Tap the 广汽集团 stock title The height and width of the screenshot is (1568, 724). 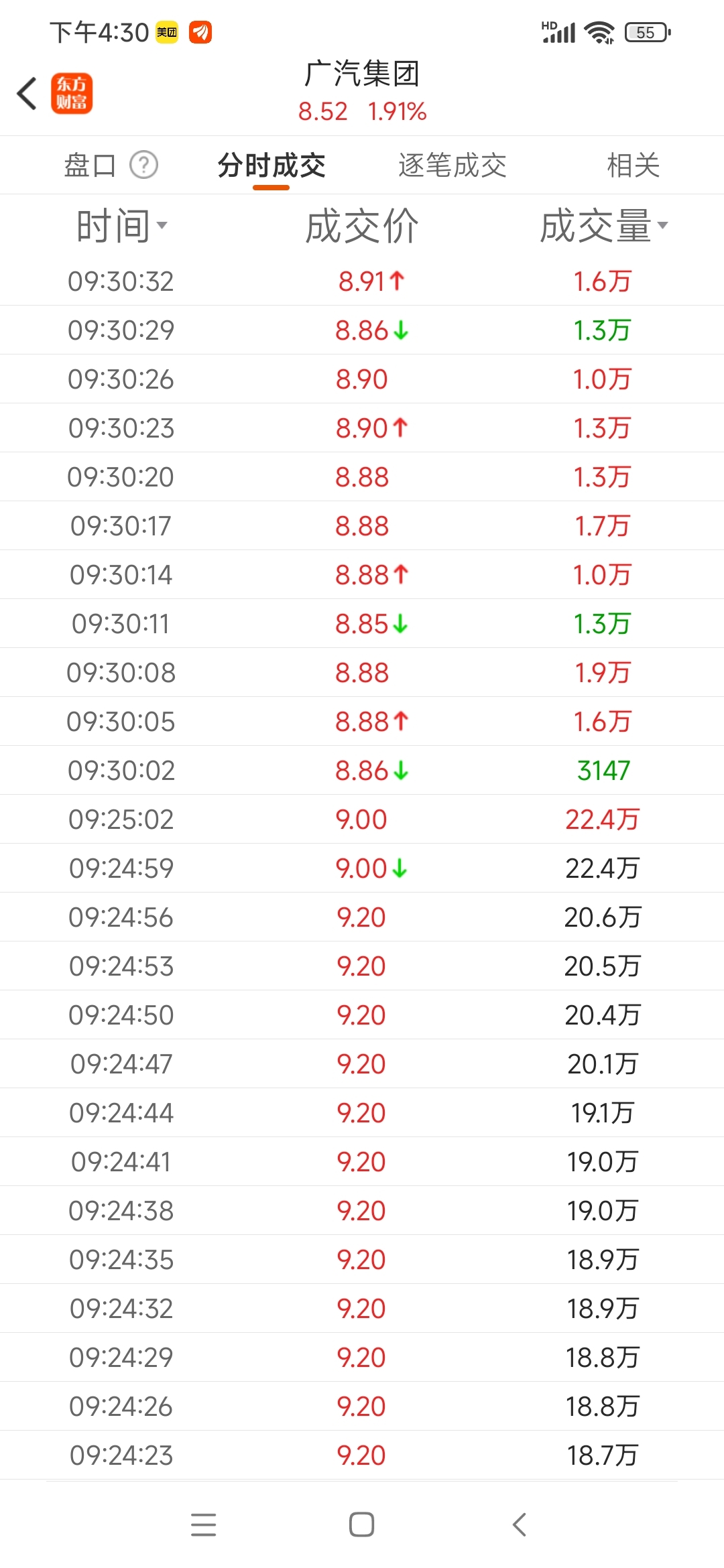pos(362,74)
